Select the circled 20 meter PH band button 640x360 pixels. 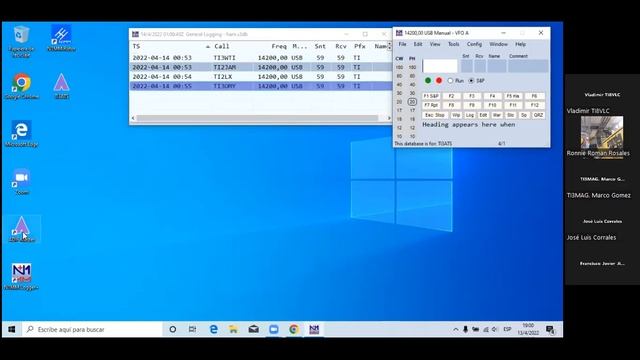point(412,102)
